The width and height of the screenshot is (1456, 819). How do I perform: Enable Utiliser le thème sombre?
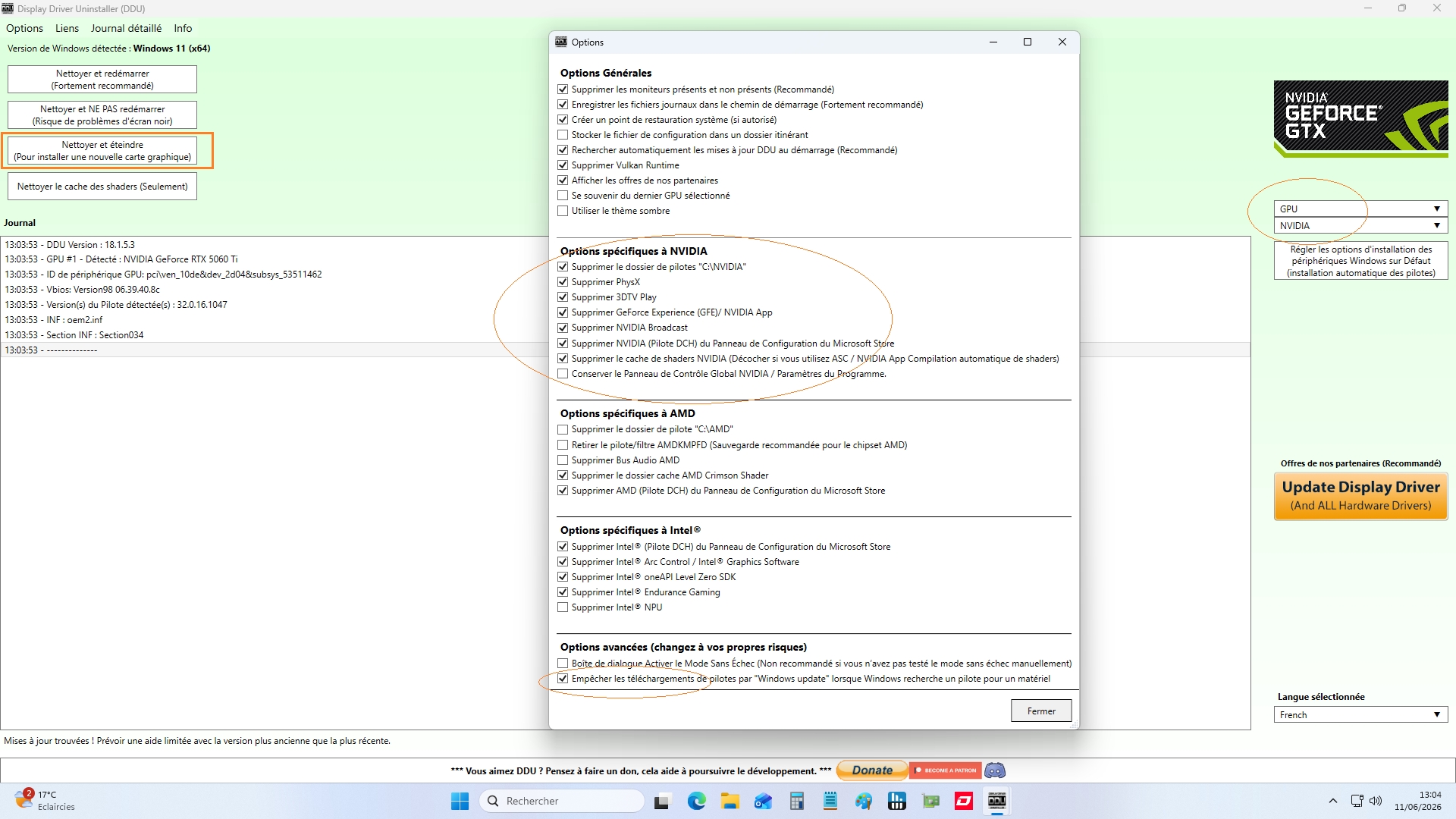coord(563,211)
